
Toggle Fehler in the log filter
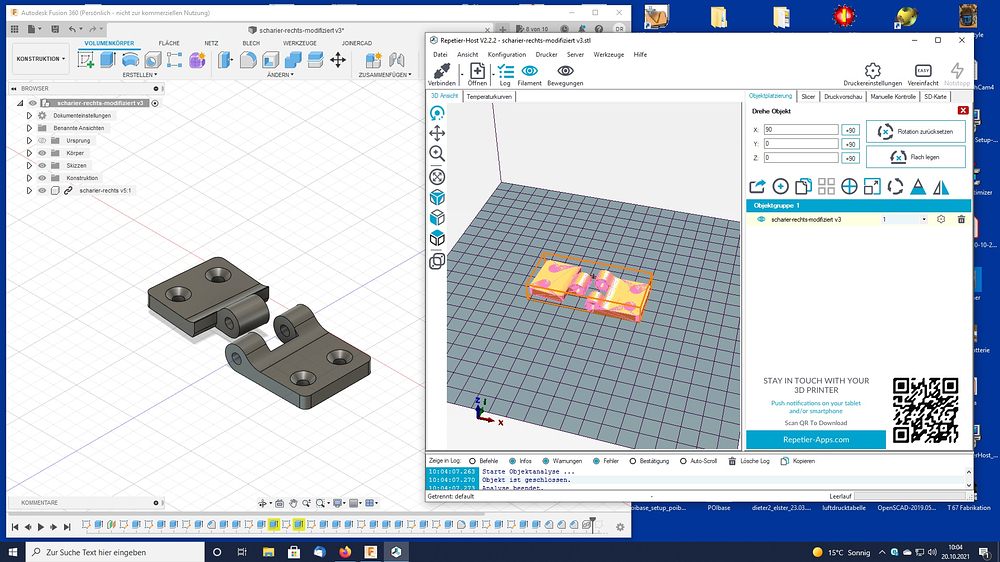pos(596,461)
